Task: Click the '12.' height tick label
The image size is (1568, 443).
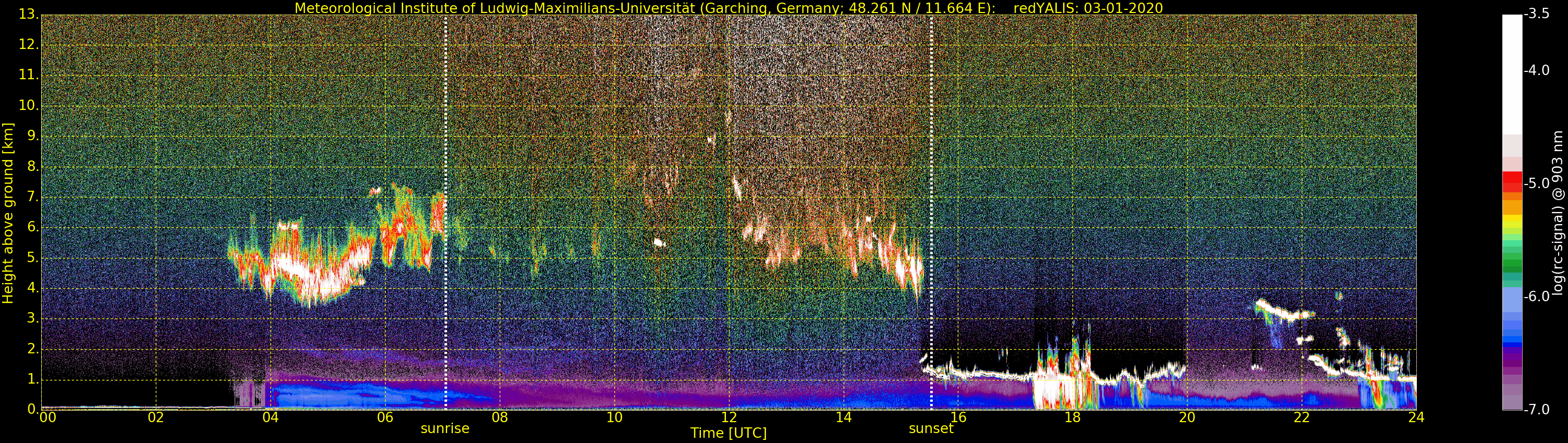Action: tap(29, 44)
